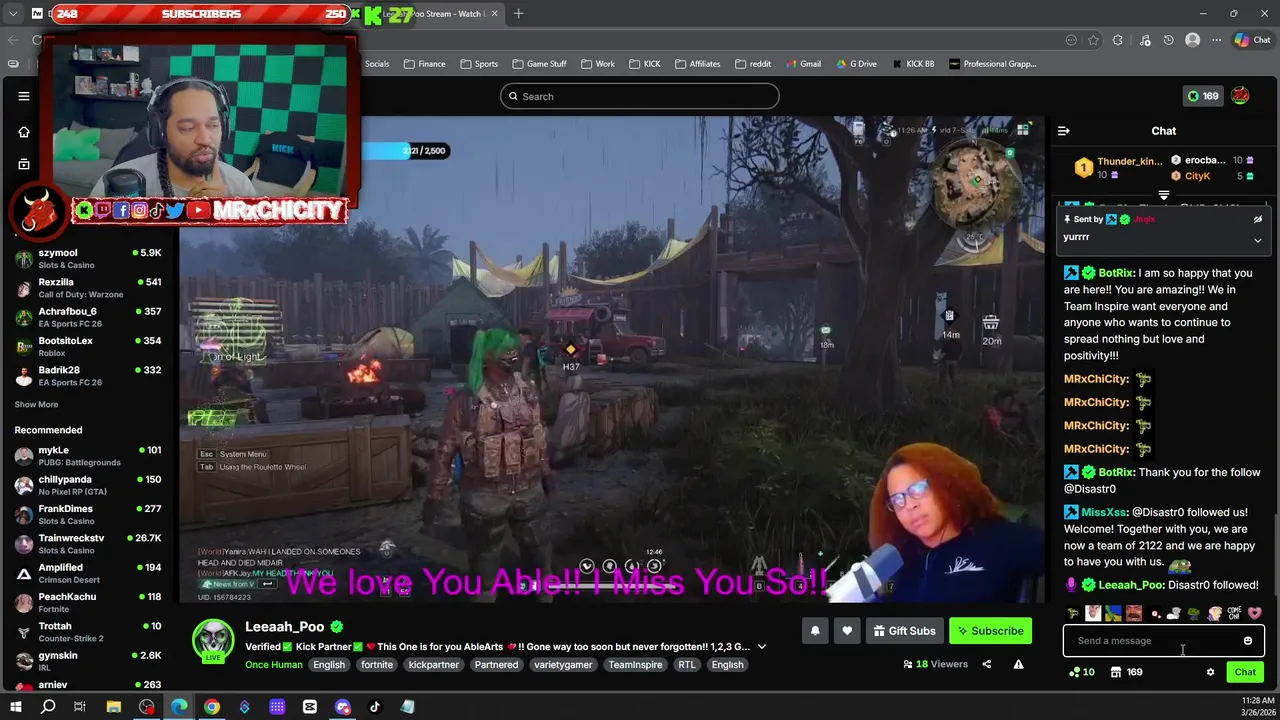Open chat settings gear icon
1280x720 pixels.
coord(1210,672)
